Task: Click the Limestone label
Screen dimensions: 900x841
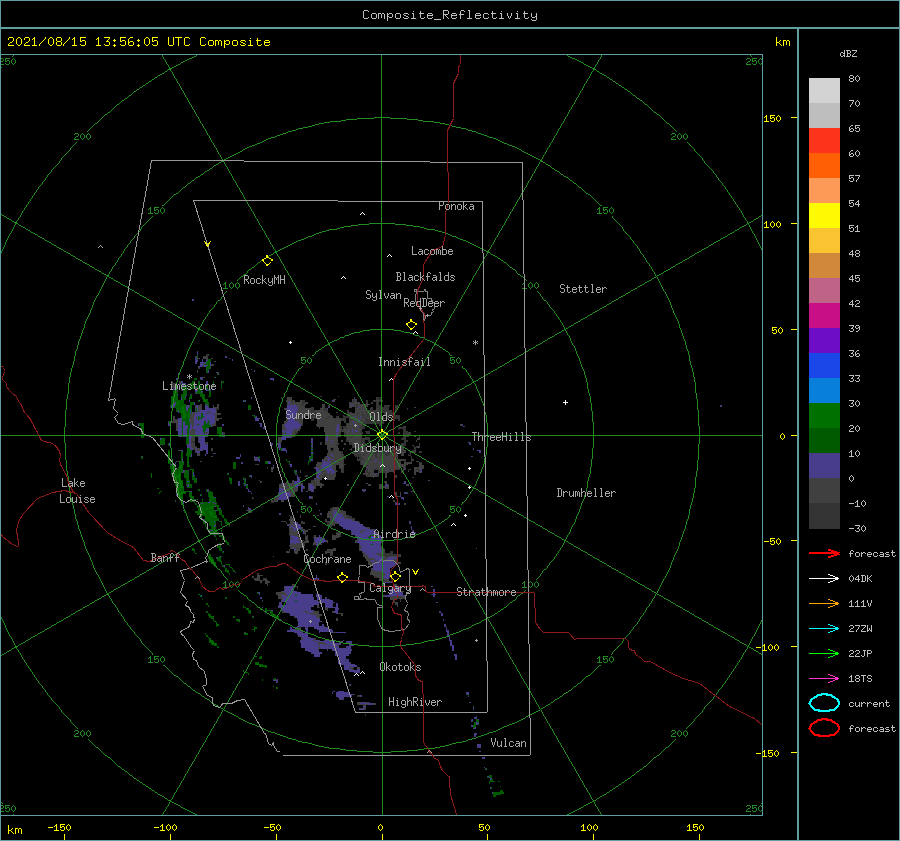Action: pos(189,386)
